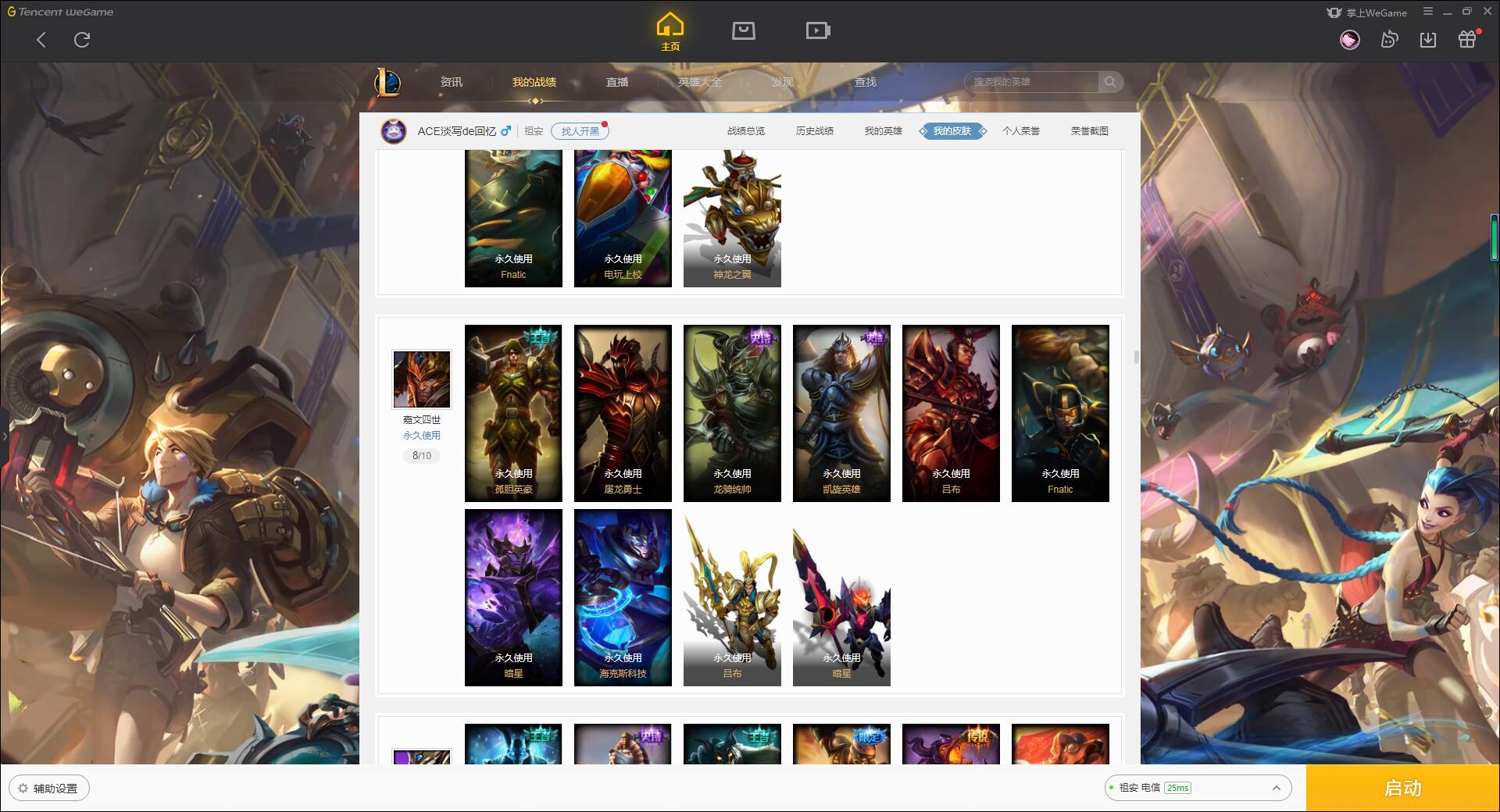The height and width of the screenshot is (812, 1500).
Task: Click 找人开黑 button
Action: point(580,131)
